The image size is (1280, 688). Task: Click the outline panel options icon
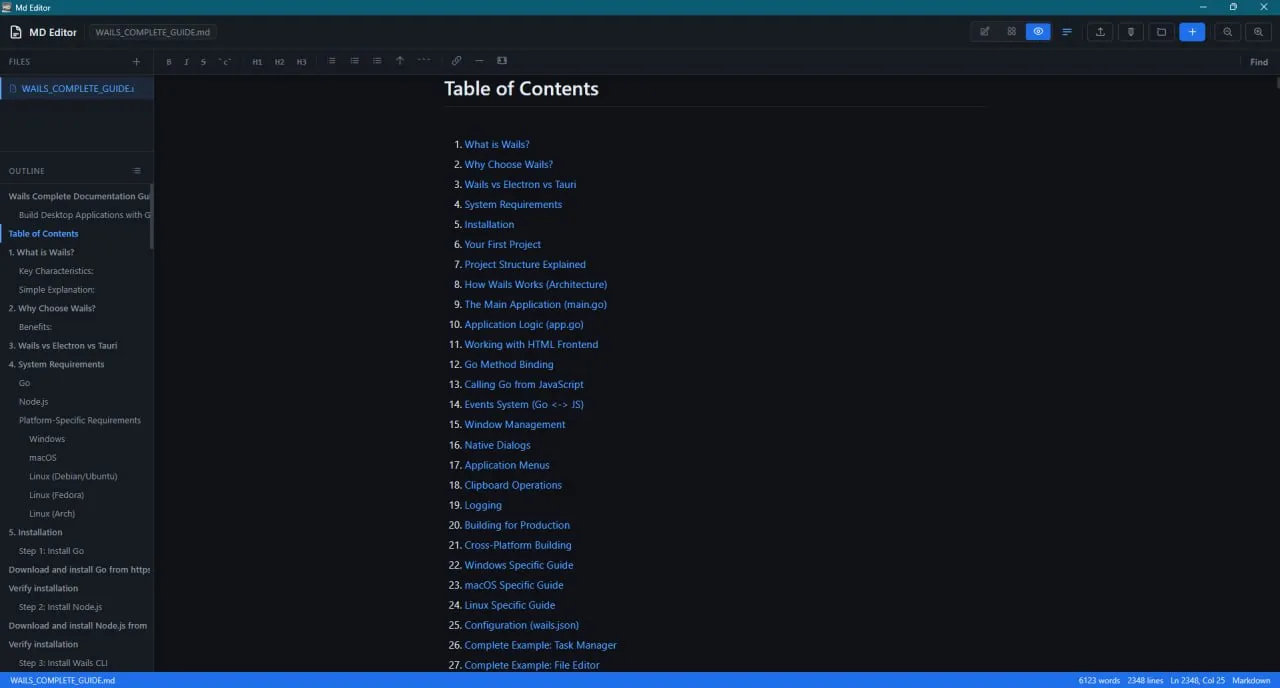(x=137, y=171)
